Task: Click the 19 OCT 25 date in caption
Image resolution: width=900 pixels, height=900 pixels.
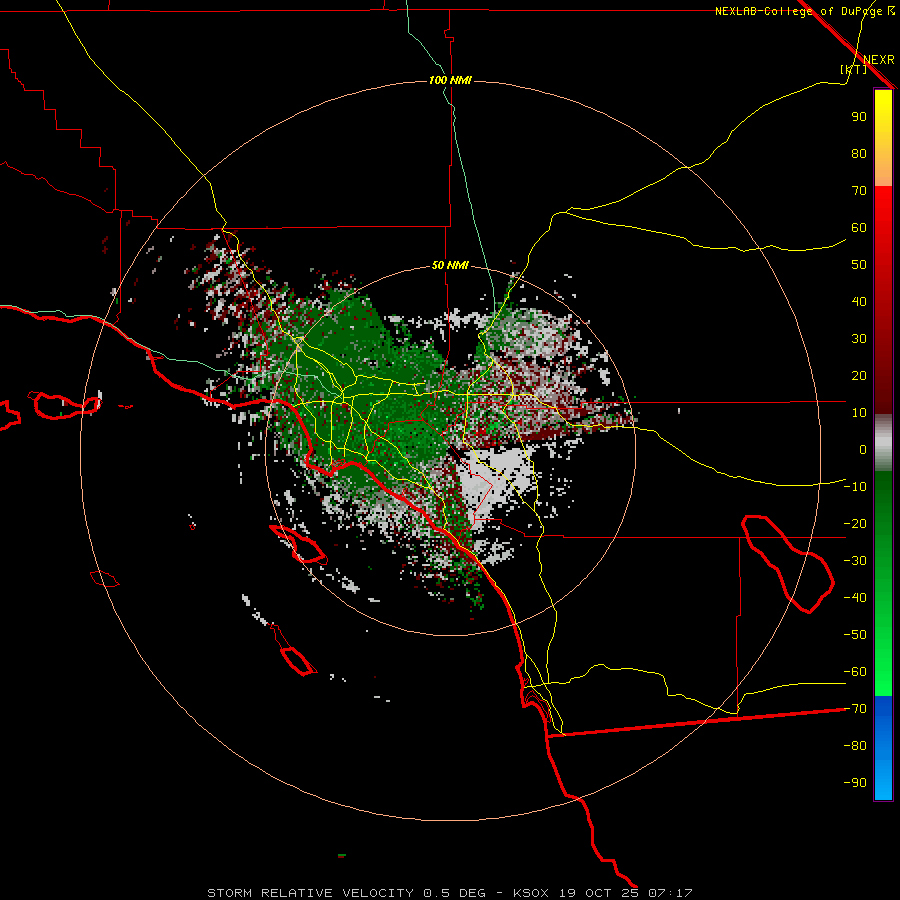Action: (599, 893)
